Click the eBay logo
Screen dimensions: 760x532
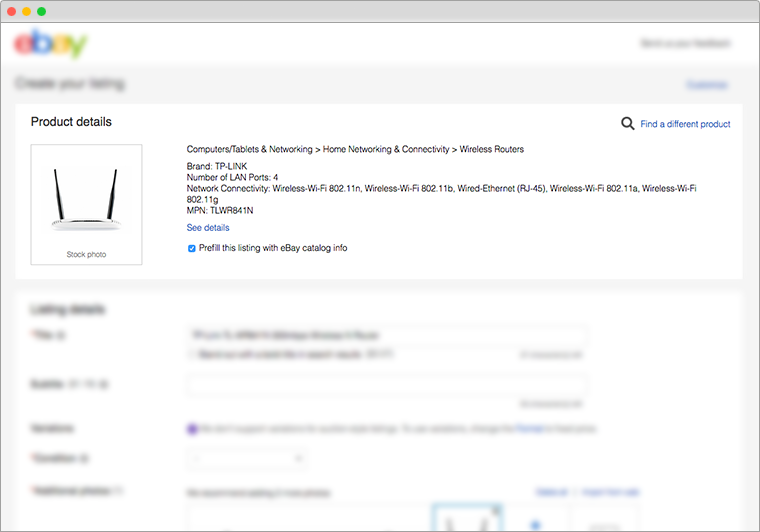click(50, 44)
